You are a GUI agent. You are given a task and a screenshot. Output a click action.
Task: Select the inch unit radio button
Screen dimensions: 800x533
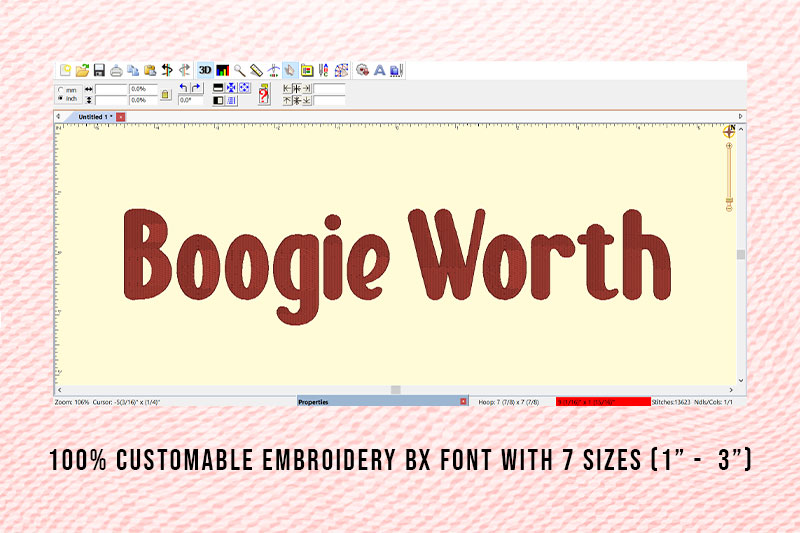[x=61, y=98]
